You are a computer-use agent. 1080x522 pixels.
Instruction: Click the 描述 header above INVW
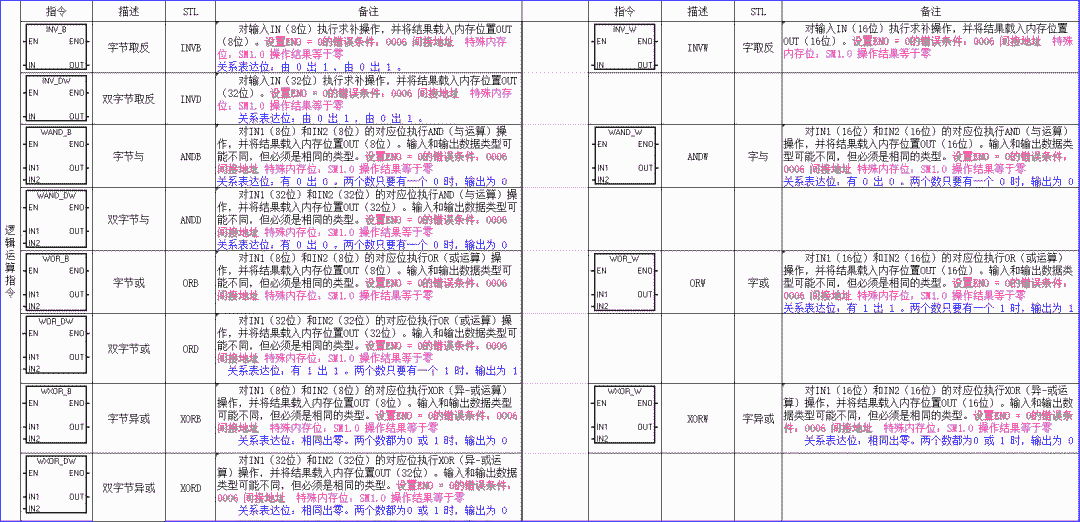(x=698, y=12)
